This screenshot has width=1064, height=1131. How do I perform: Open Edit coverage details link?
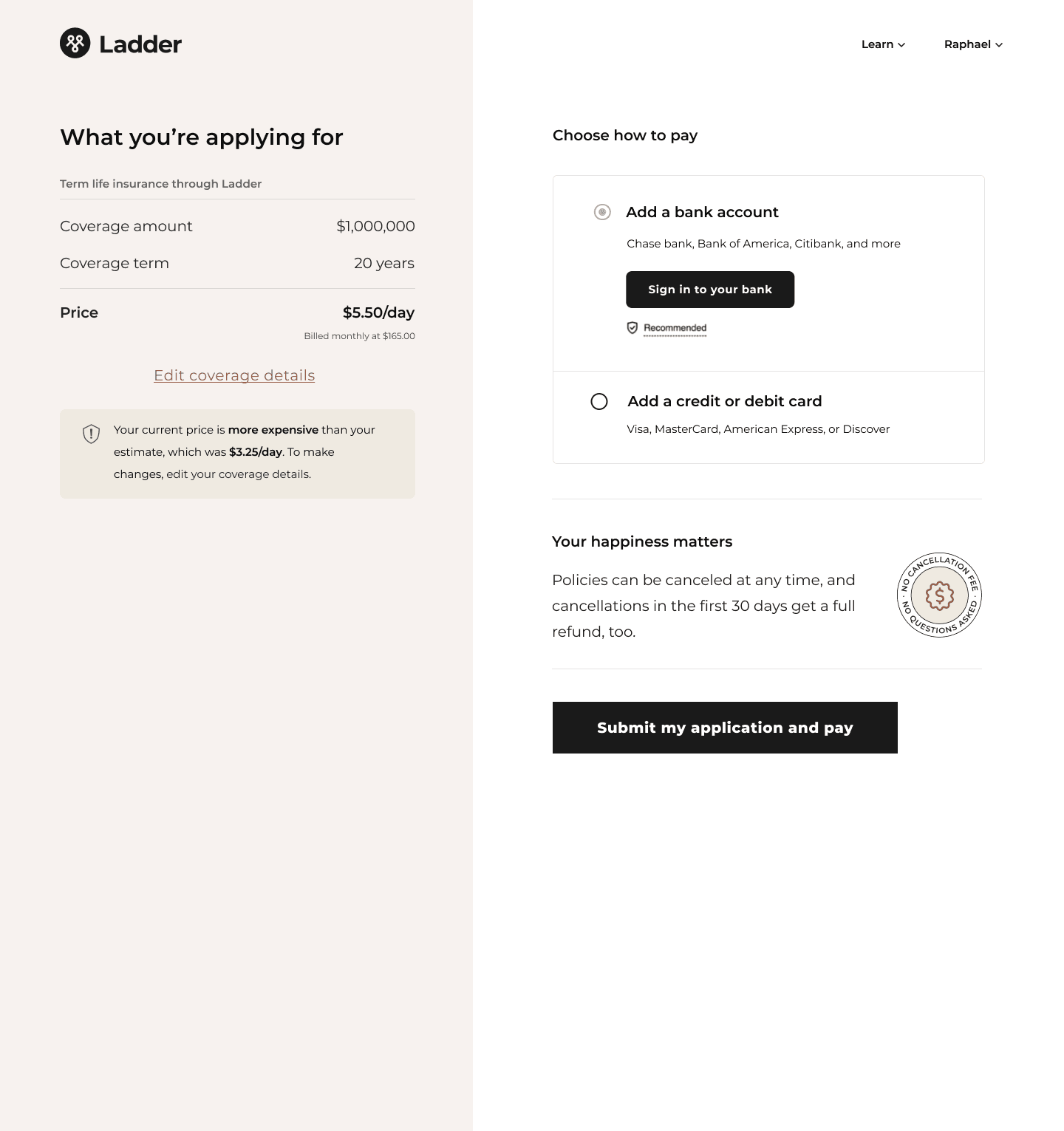[x=233, y=375]
